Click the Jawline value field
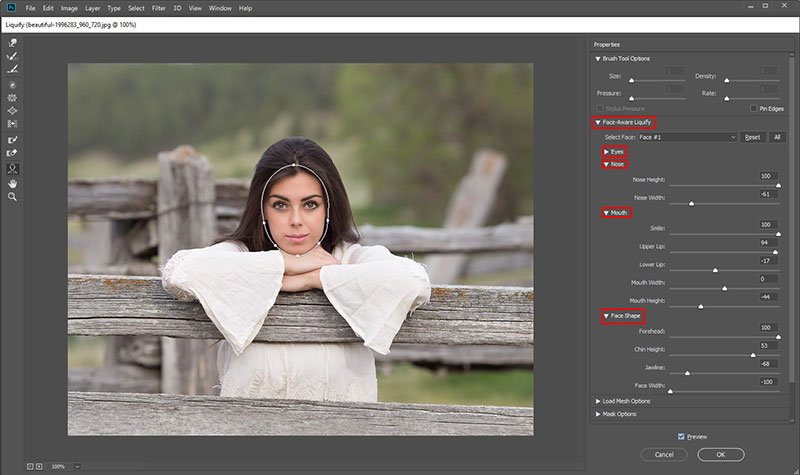 tap(769, 364)
